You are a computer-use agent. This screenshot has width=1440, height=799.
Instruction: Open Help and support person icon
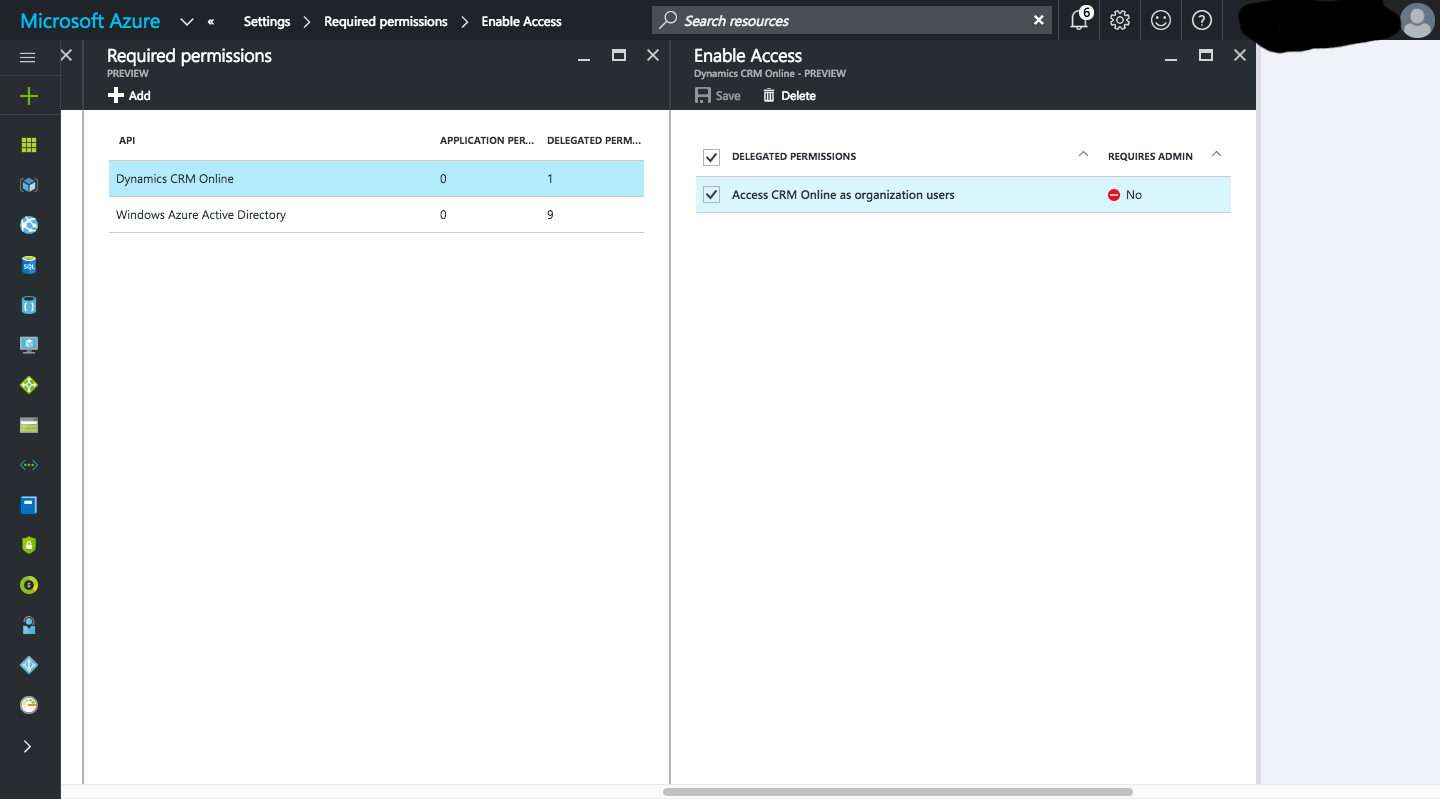point(28,625)
